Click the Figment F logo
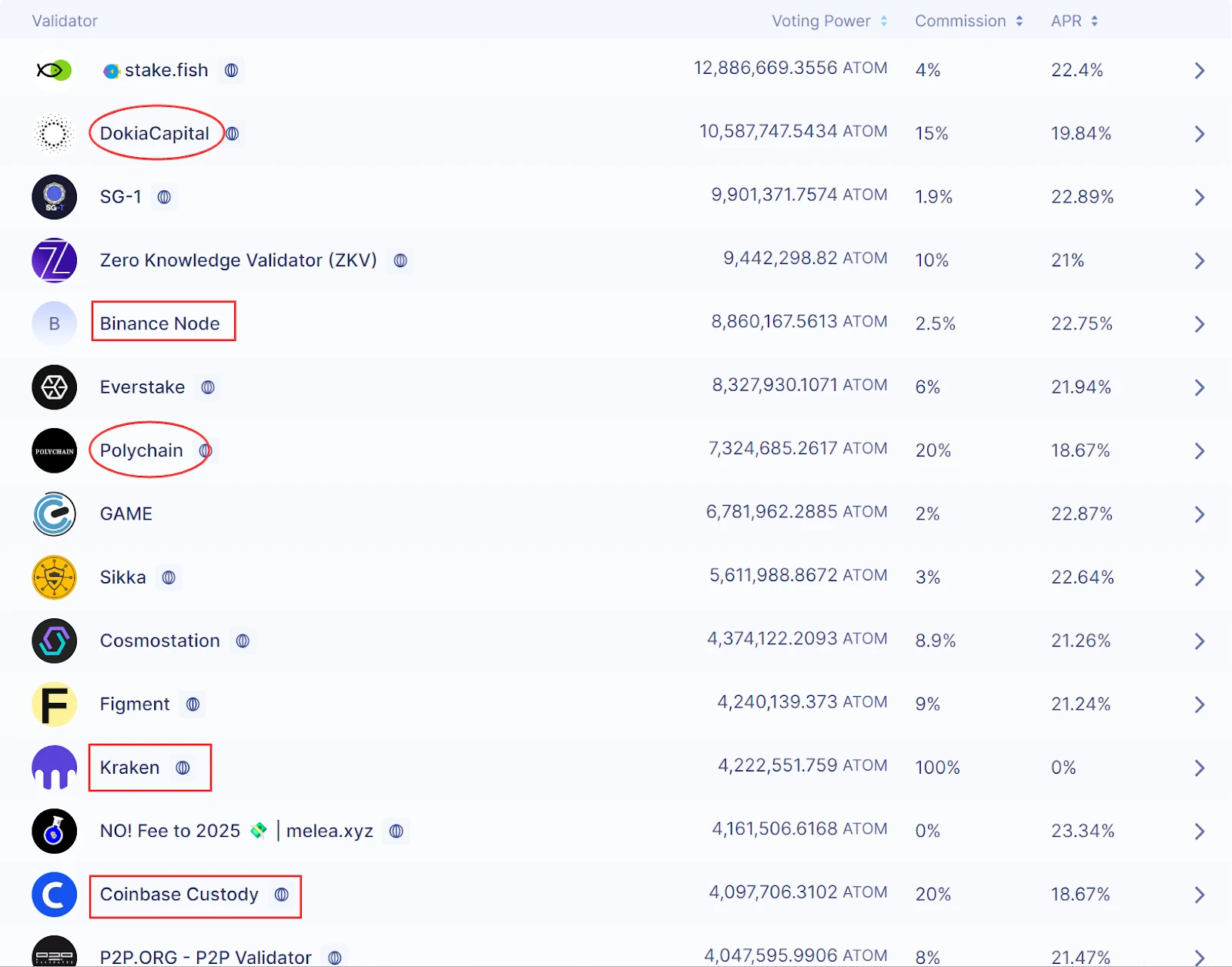The width and height of the screenshot is (1232, 967). (x=54, y=704)
